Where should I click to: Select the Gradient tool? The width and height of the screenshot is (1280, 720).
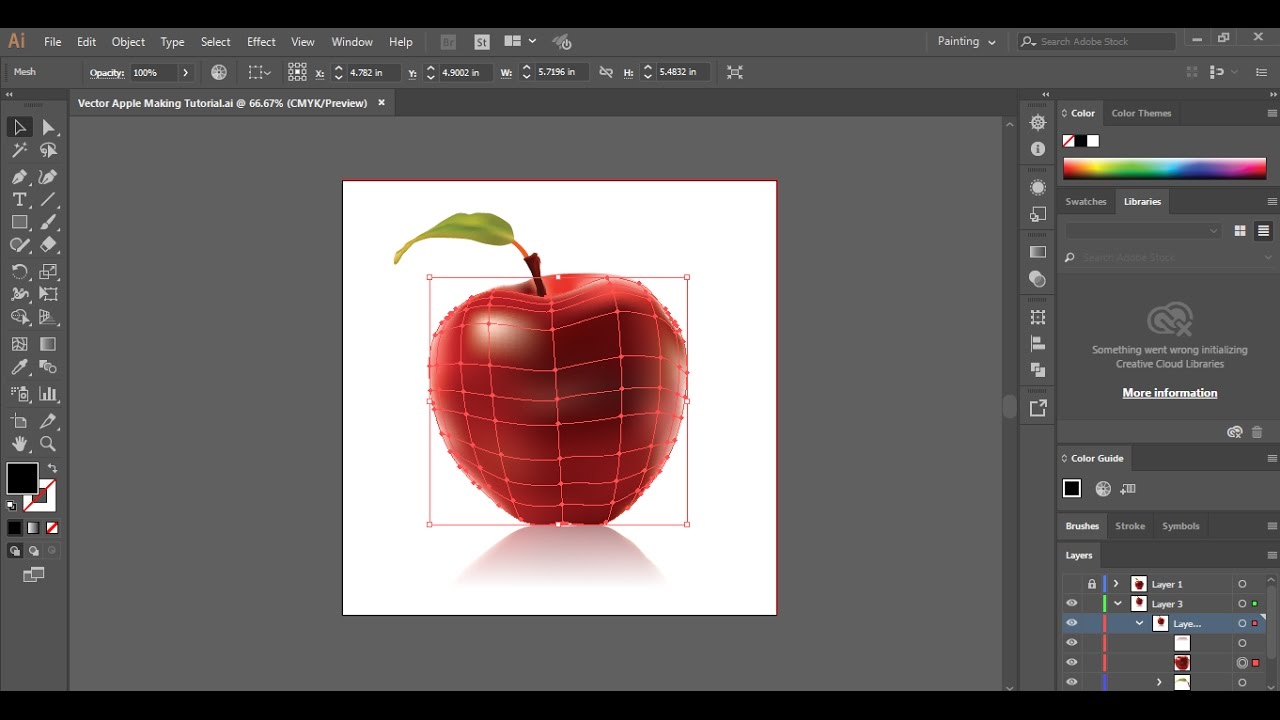coord(49,344)
